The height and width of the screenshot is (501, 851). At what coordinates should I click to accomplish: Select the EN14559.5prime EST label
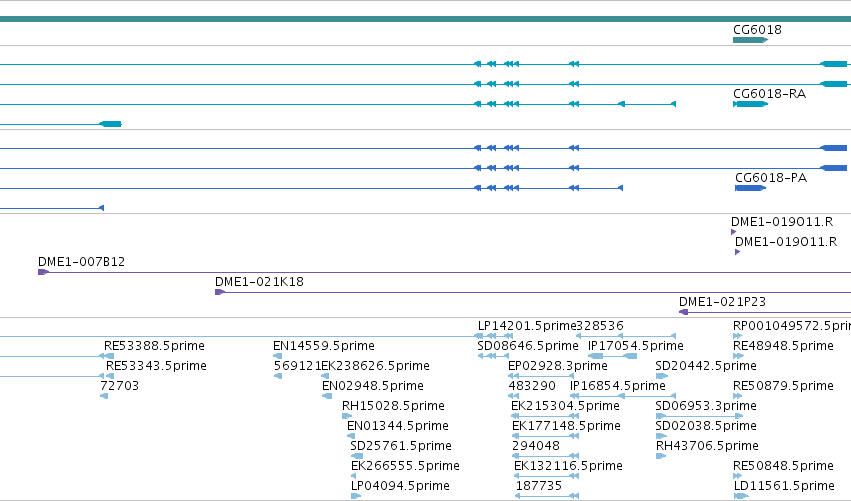click(323, 346)
